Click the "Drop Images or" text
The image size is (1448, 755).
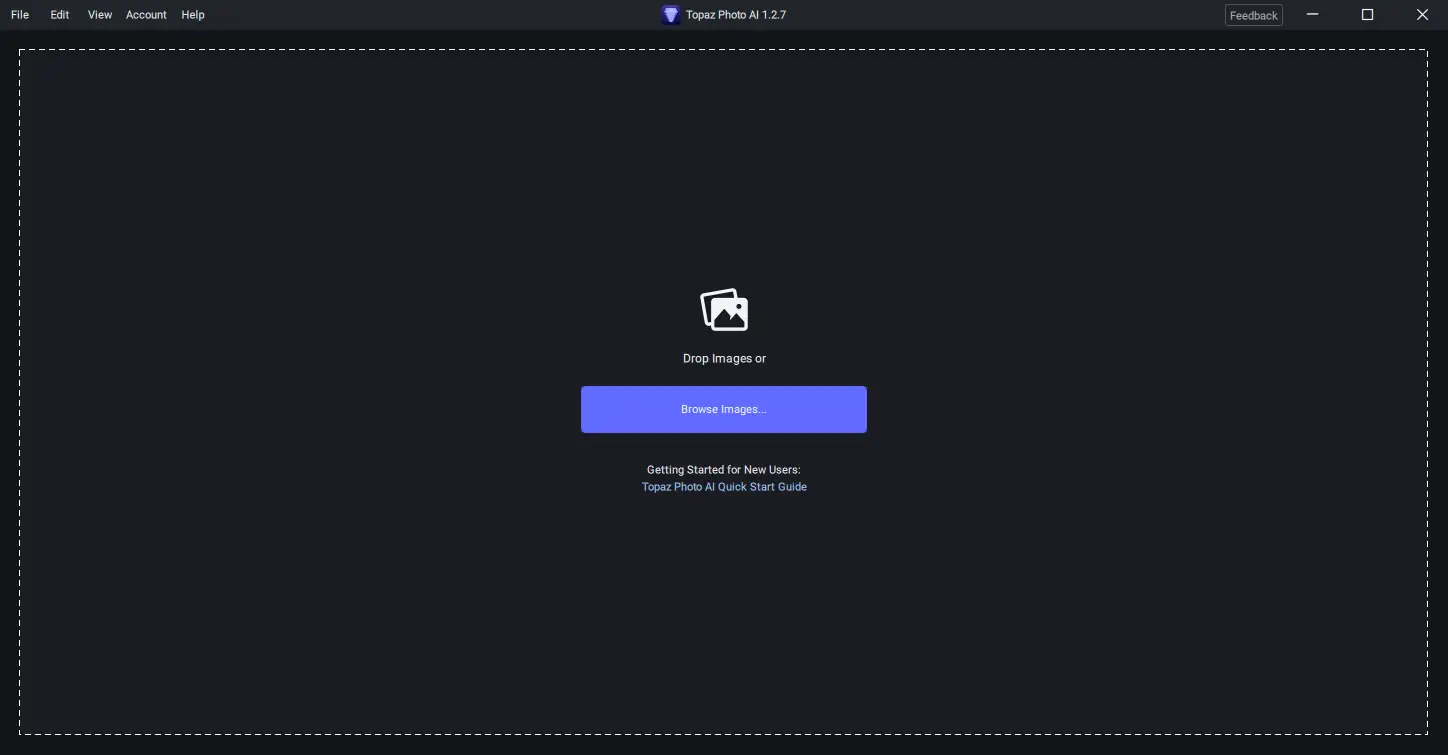coord(724,359)
